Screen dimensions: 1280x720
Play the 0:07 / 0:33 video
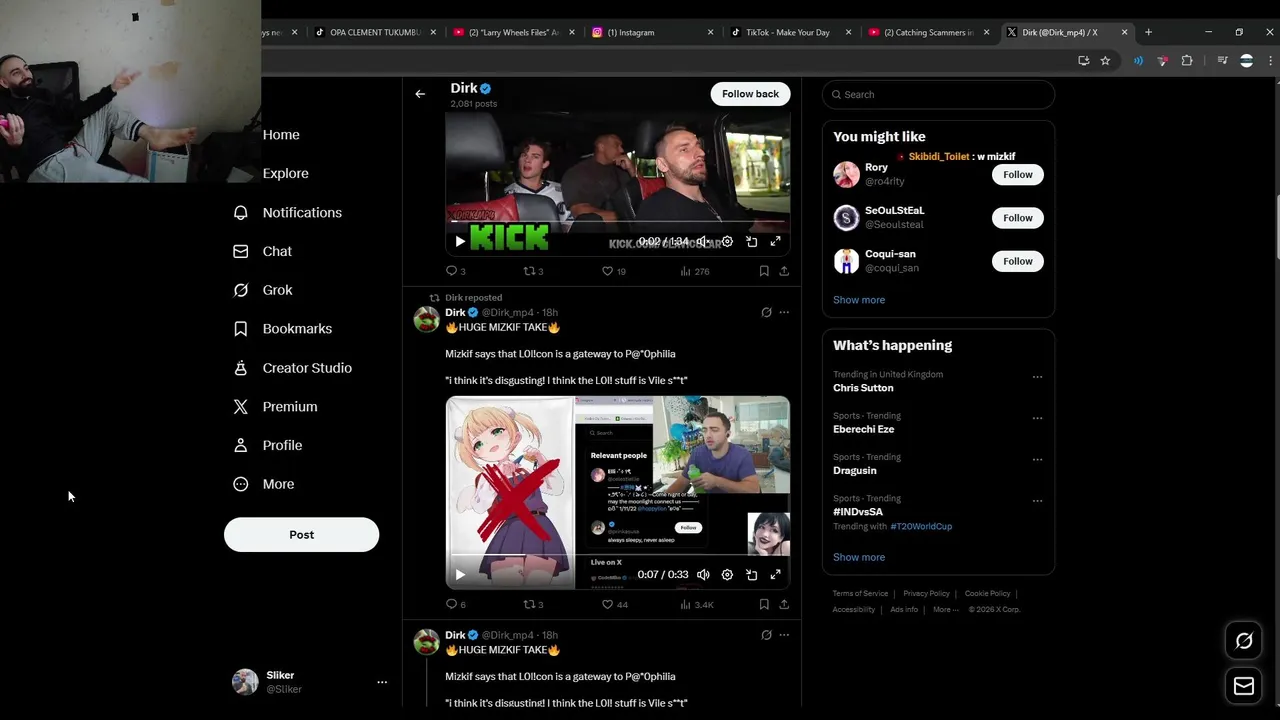460,575
